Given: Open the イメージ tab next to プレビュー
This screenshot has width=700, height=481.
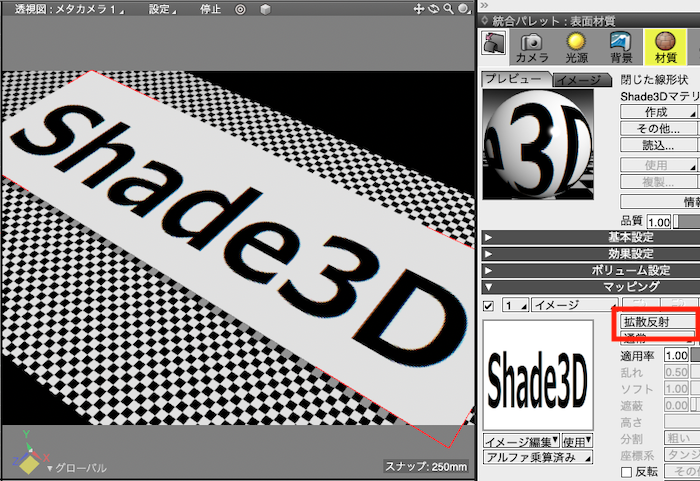Looking at the screenshot, I should (581, 80).
